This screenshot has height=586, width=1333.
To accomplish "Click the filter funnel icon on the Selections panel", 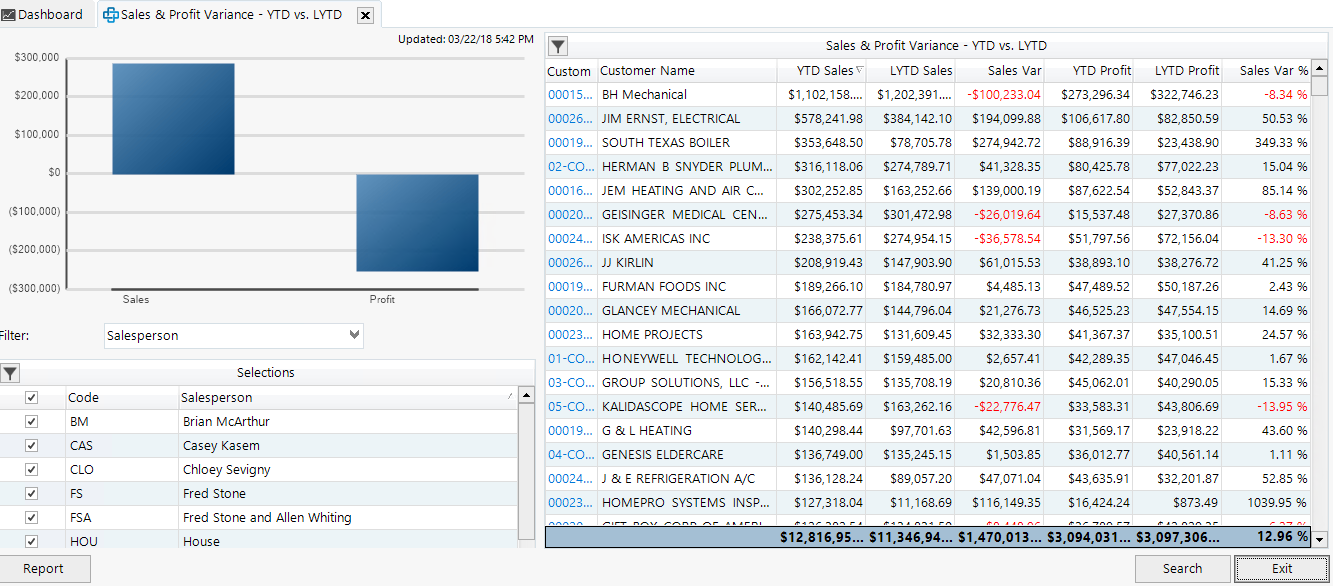I will coord(10,373).
